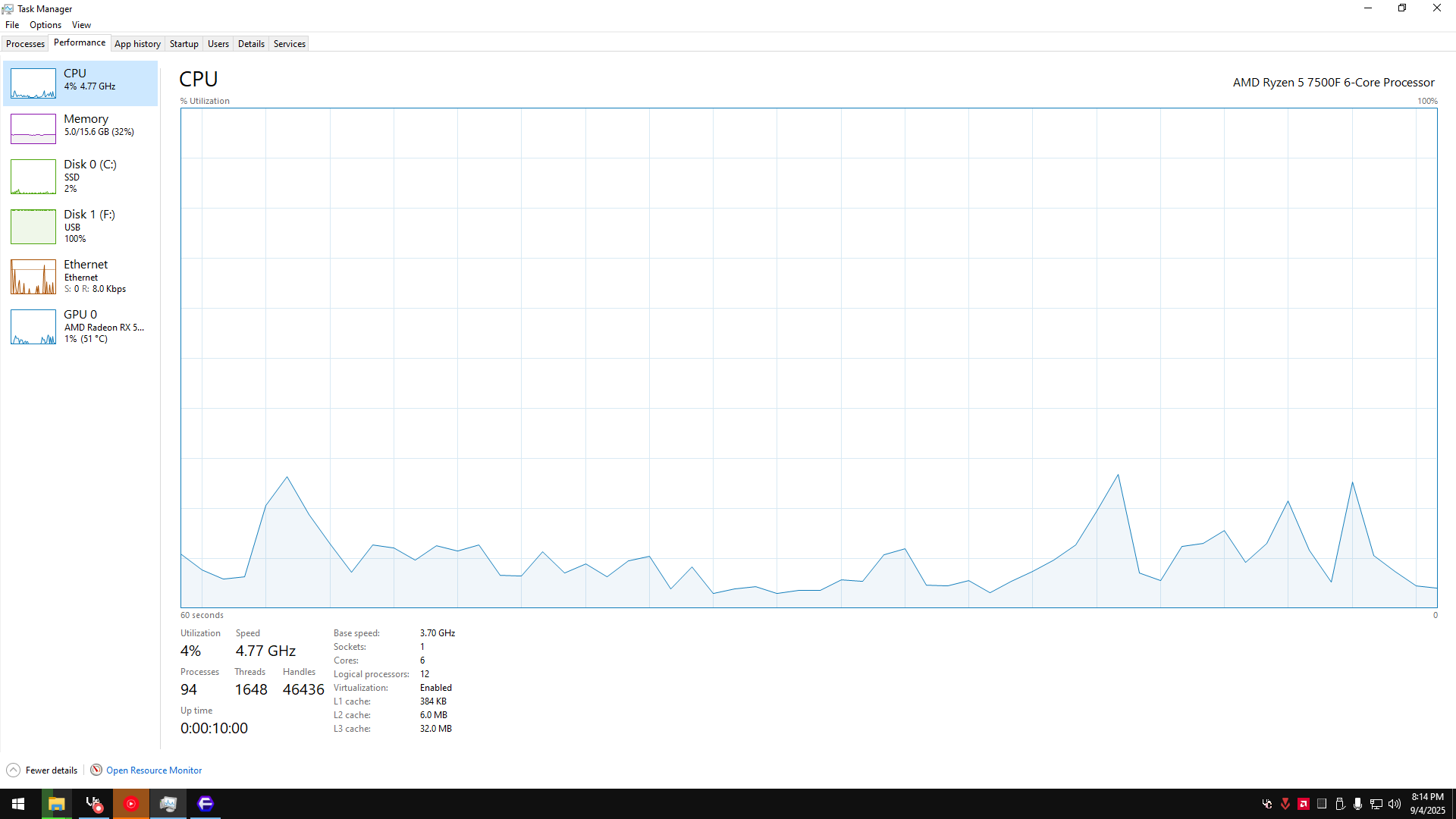Open the File menu

point(12,25)
